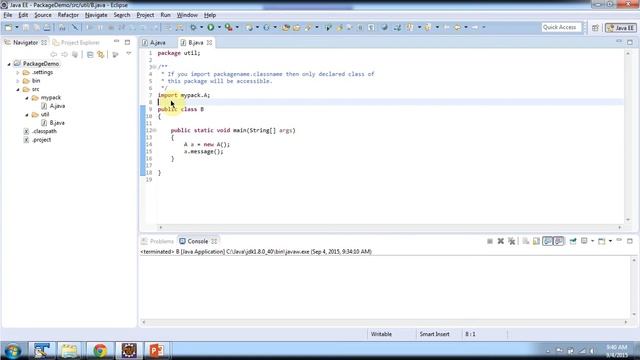This screenshot has height=360, width=640.
Task: Maximize the Navigator panel
Action: [127, 42]
